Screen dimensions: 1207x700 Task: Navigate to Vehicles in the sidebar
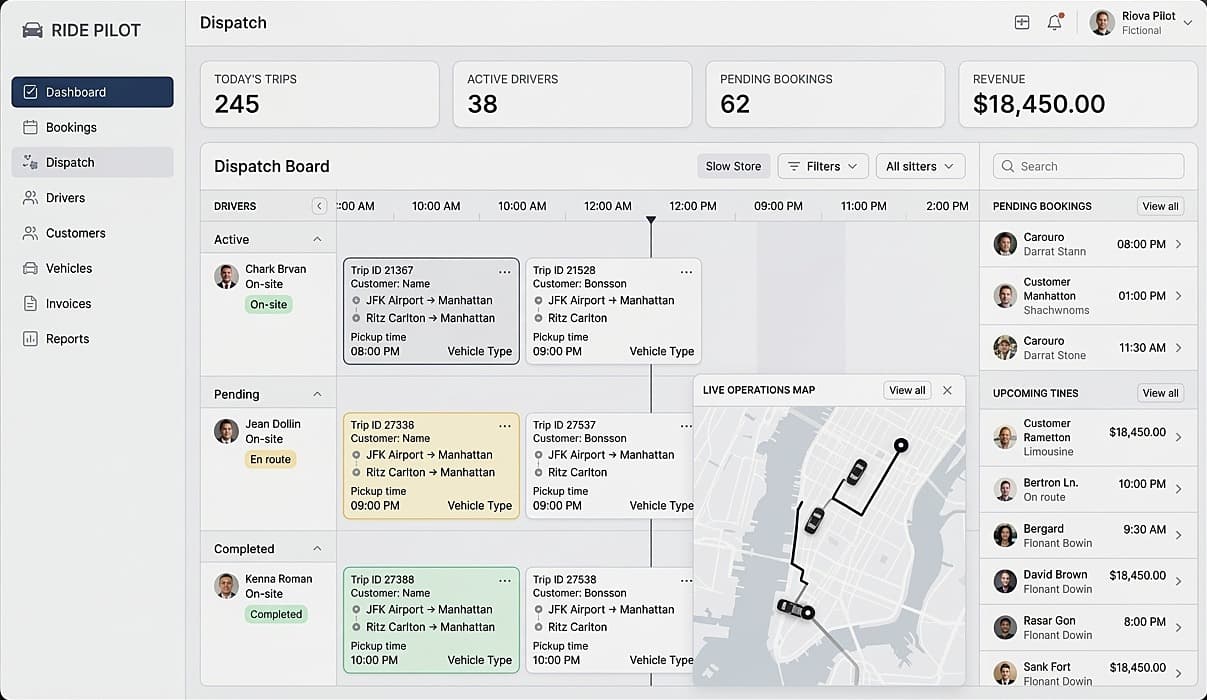(92, 268)
